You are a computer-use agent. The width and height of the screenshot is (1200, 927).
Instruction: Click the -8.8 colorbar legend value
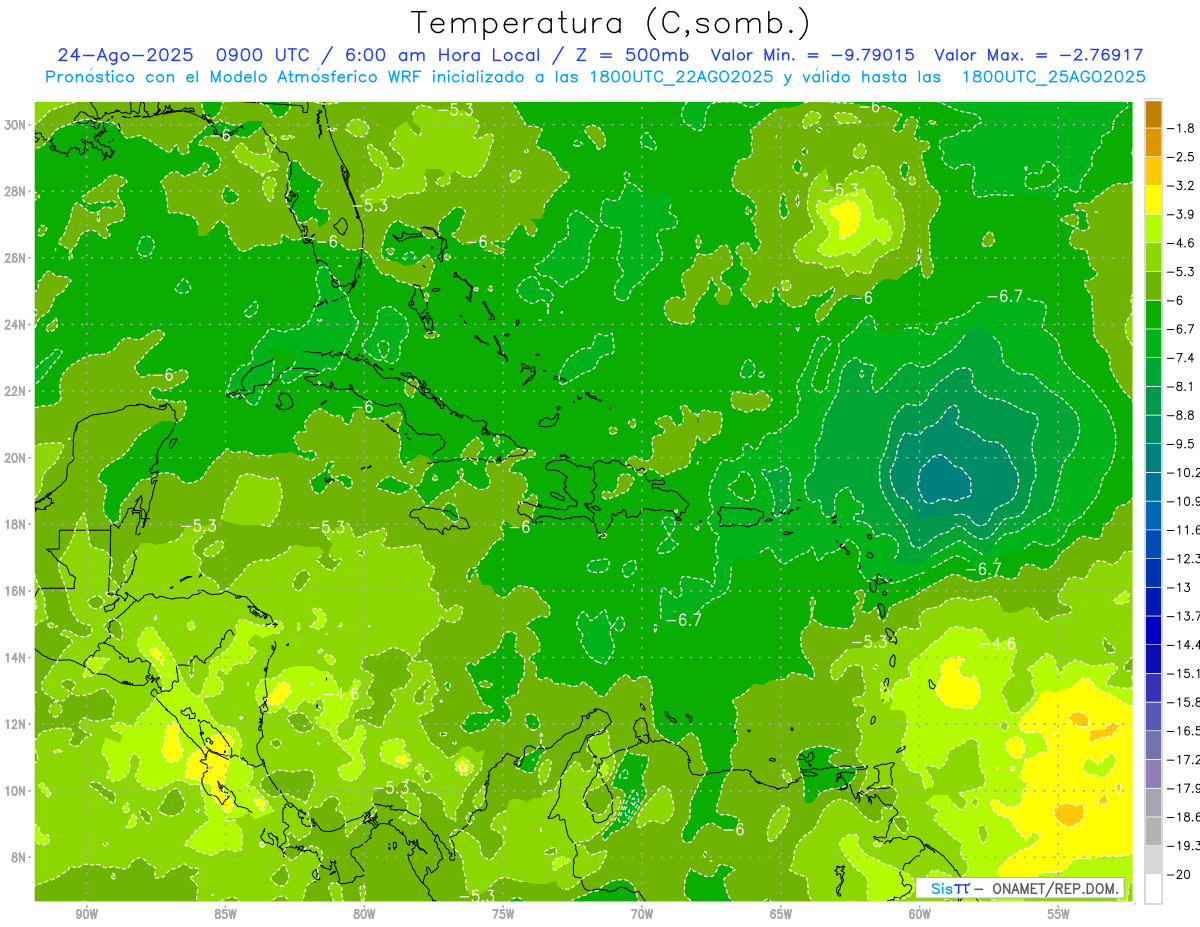point(1183,415)
